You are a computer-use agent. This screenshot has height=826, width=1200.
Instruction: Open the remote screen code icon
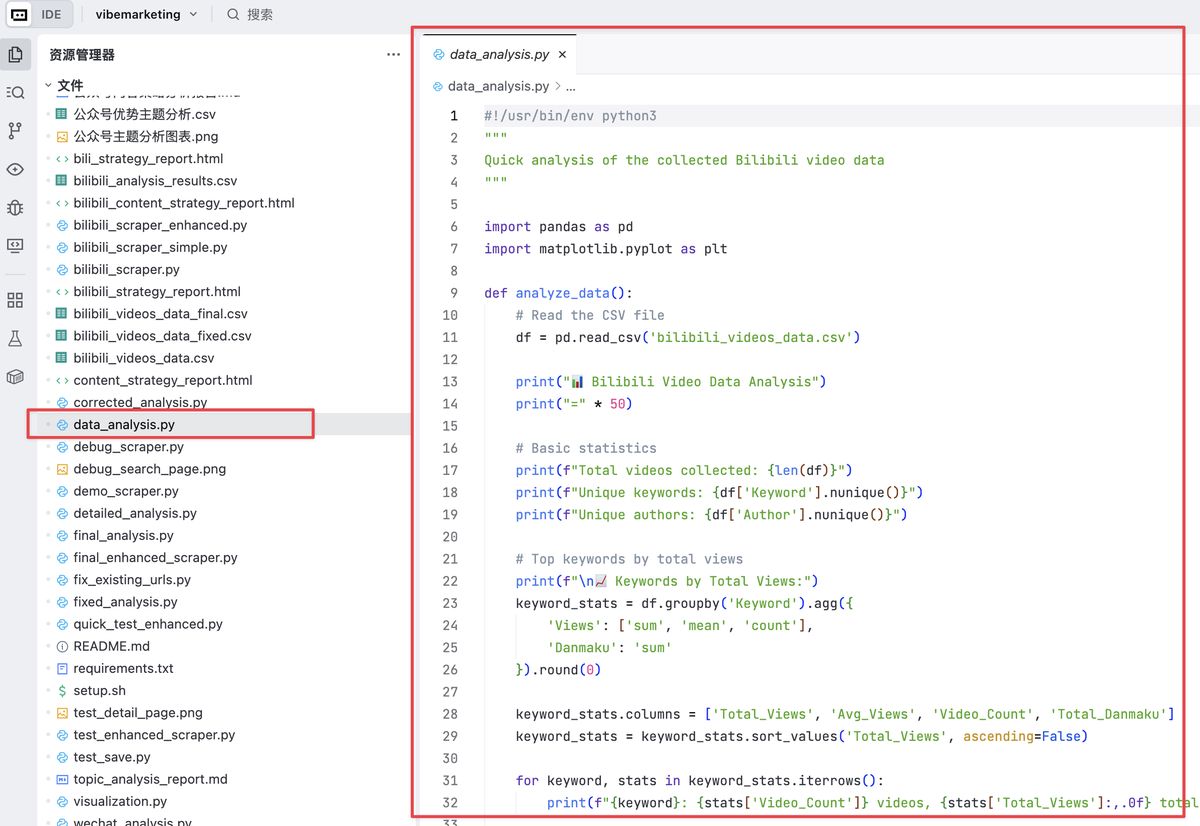15,245
